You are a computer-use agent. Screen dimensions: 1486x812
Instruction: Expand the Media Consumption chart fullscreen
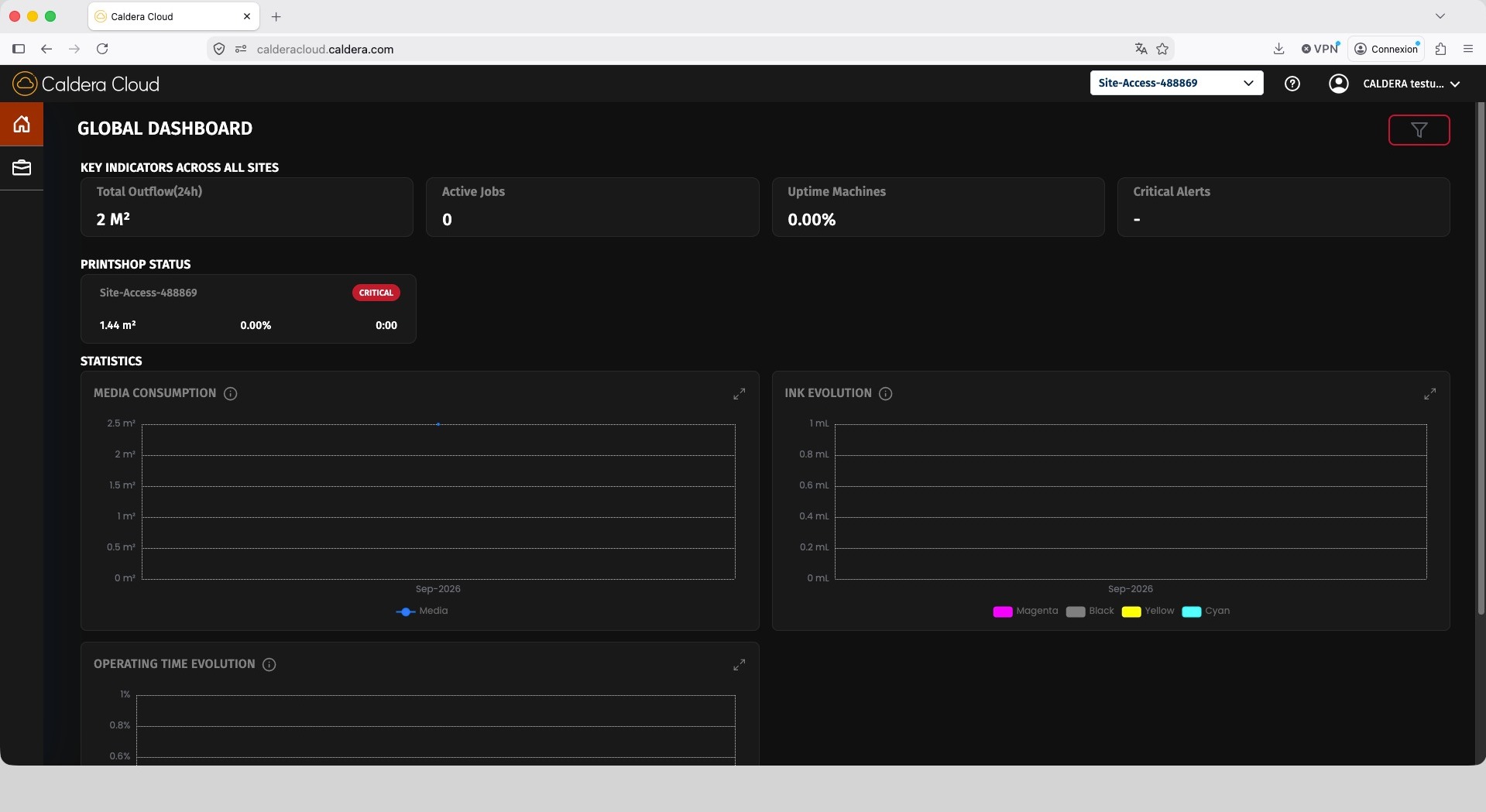(739, 394)
